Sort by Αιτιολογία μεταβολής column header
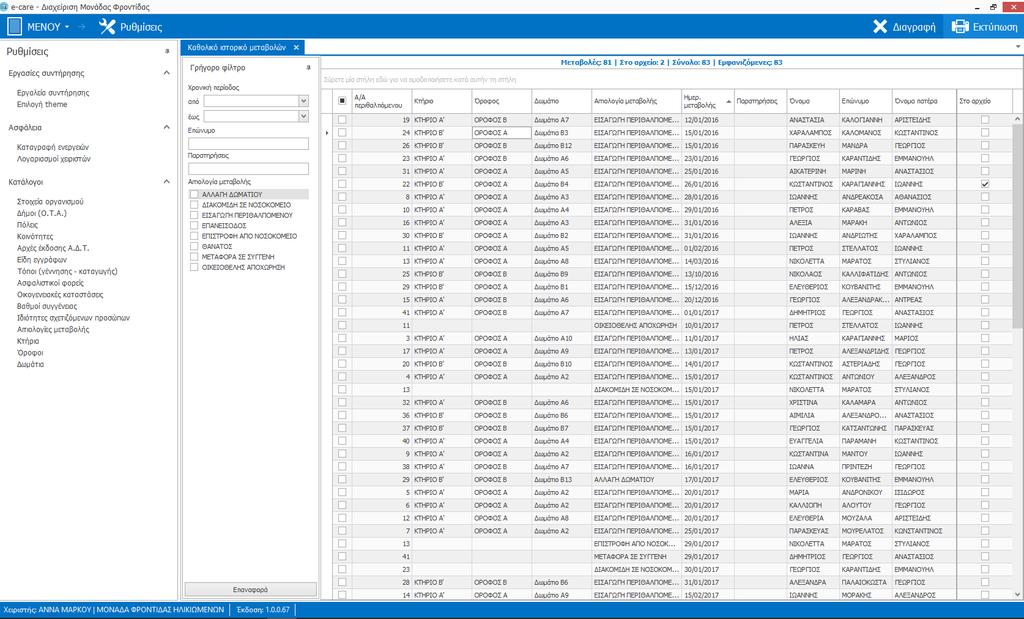Screen dimensions: 1024x619 point(636,101)
